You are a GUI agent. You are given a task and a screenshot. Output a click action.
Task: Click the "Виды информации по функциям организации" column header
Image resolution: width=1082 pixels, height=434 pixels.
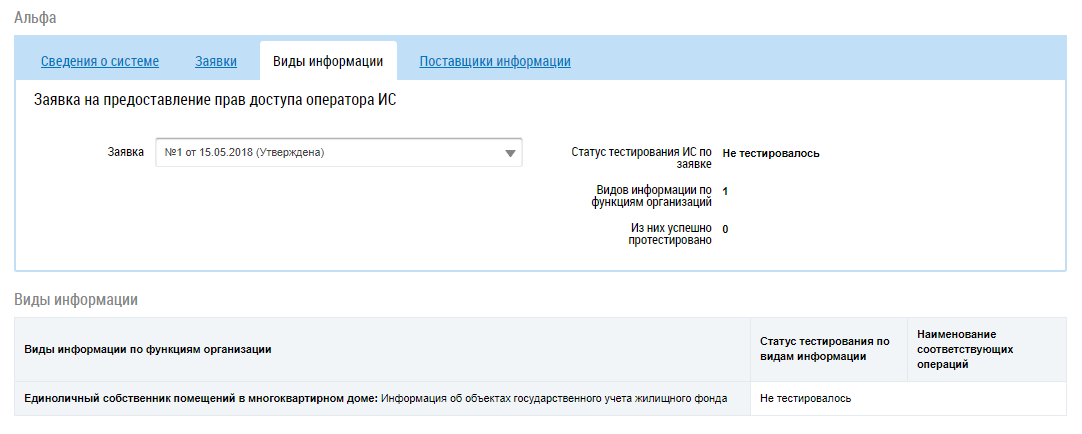coord(148,348)
